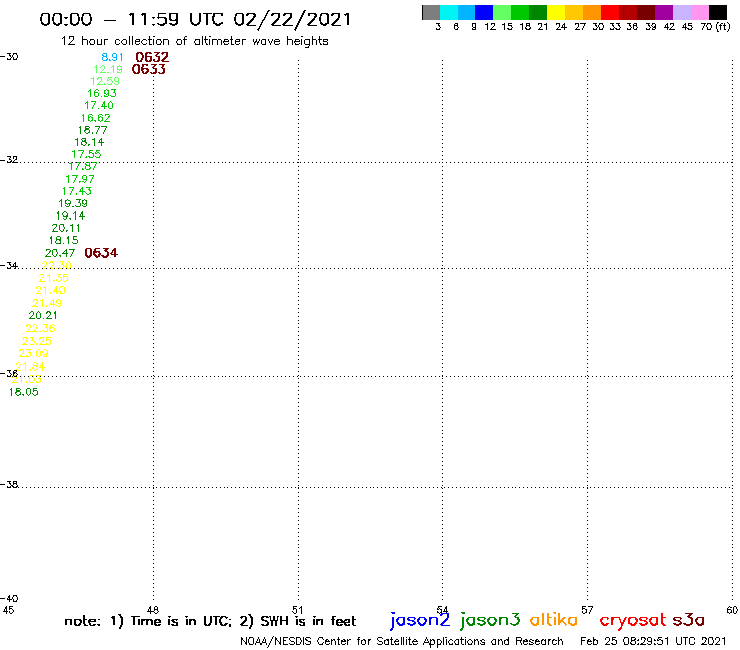Click the "Feb 25 08:29:51 UTC 2021" timestamp
This screenshot has width=740, height=650.
click(653, 641)
